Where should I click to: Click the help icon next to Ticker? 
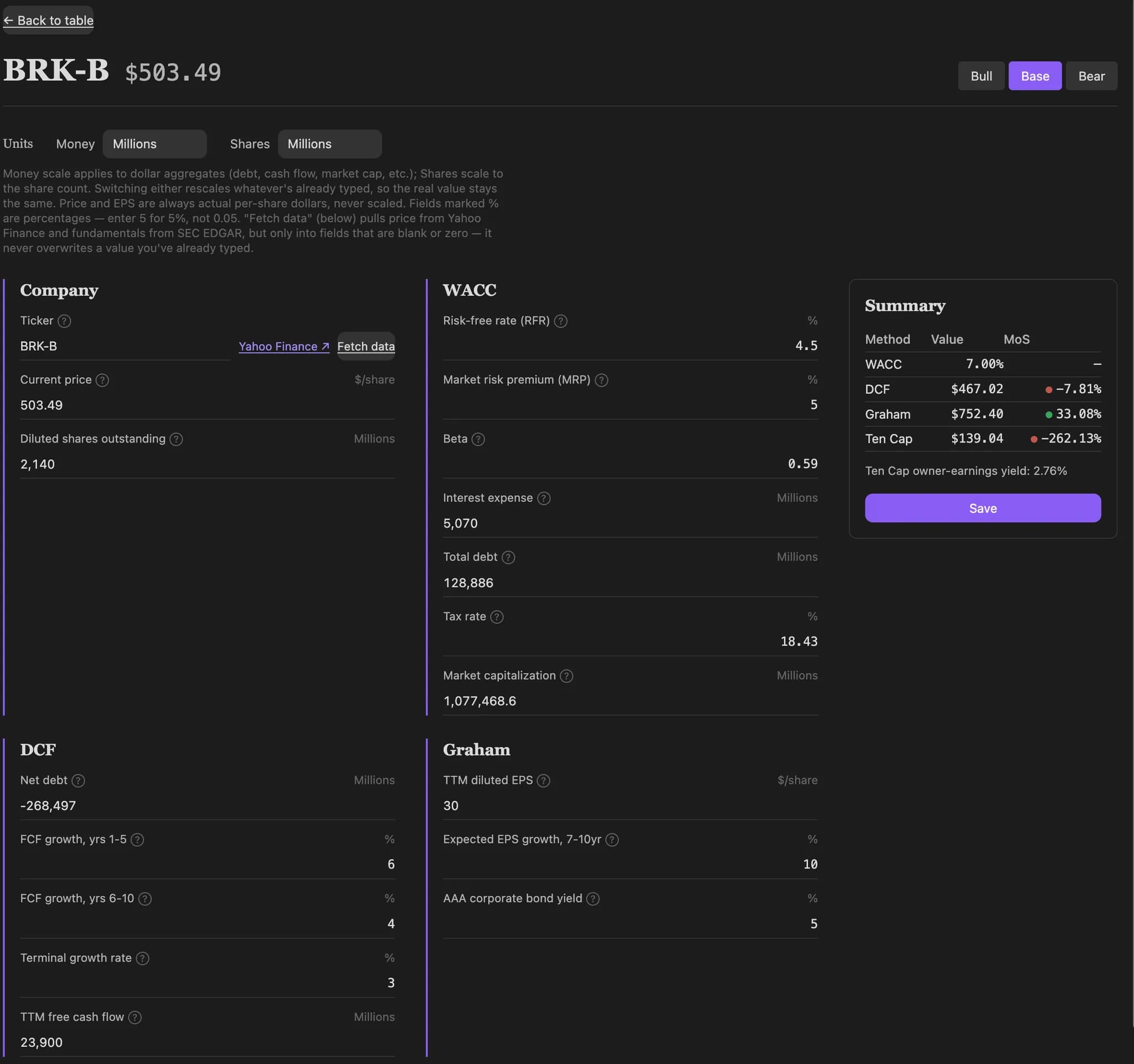coord(64,321)
